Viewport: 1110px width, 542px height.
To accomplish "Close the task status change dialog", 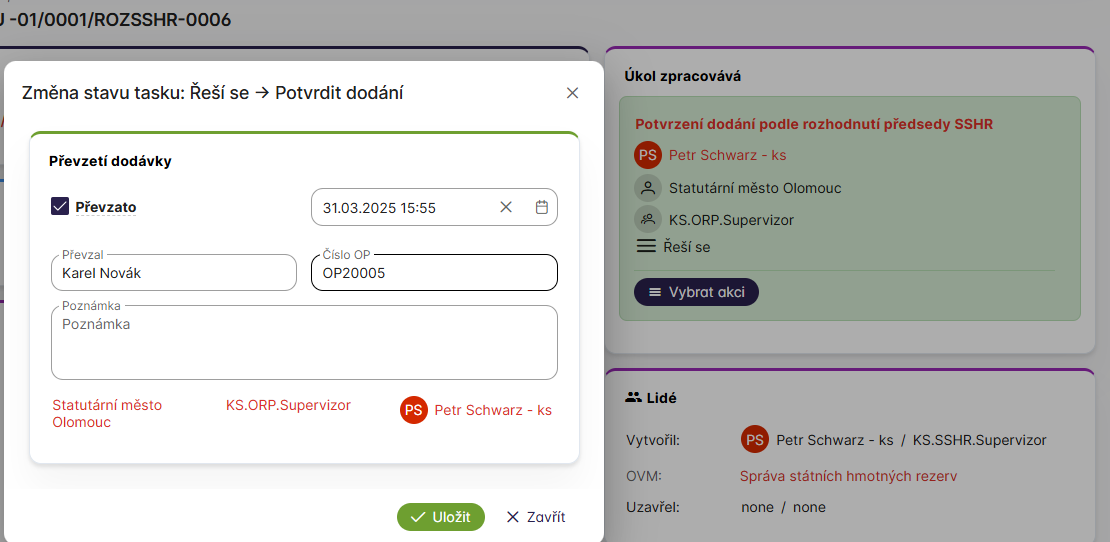I will pyautogui.click(x=572, y=93).
